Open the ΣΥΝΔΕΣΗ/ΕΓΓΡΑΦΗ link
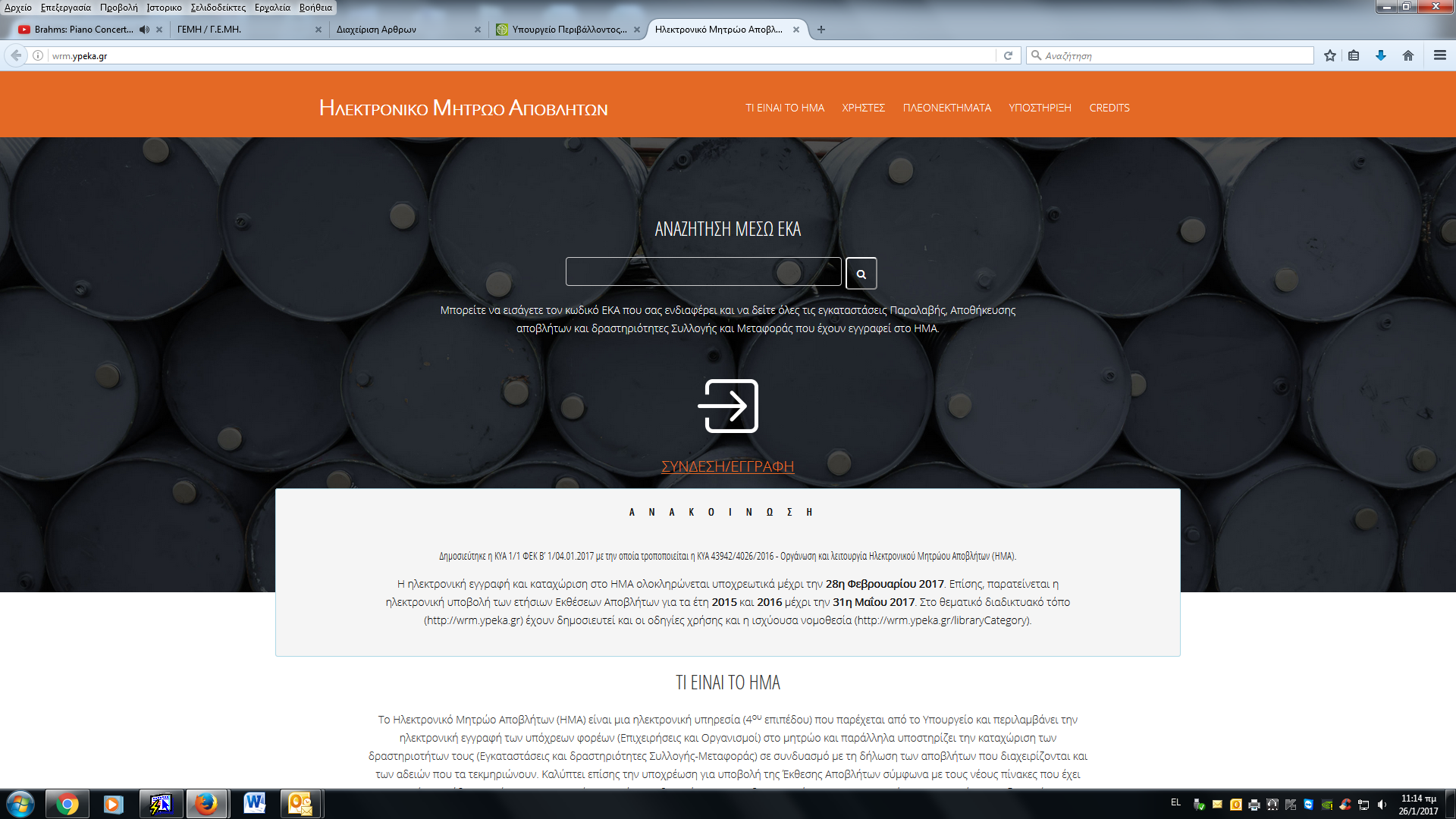1456x819 pixels. tap(728, 466)
